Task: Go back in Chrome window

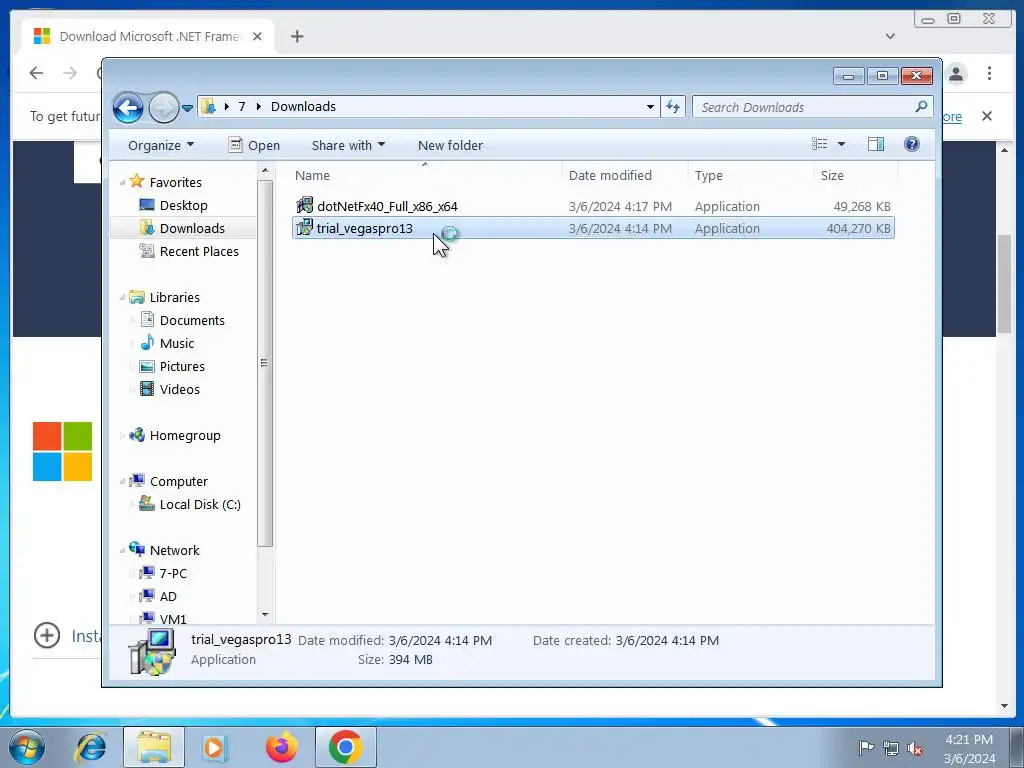Action: 36,73
